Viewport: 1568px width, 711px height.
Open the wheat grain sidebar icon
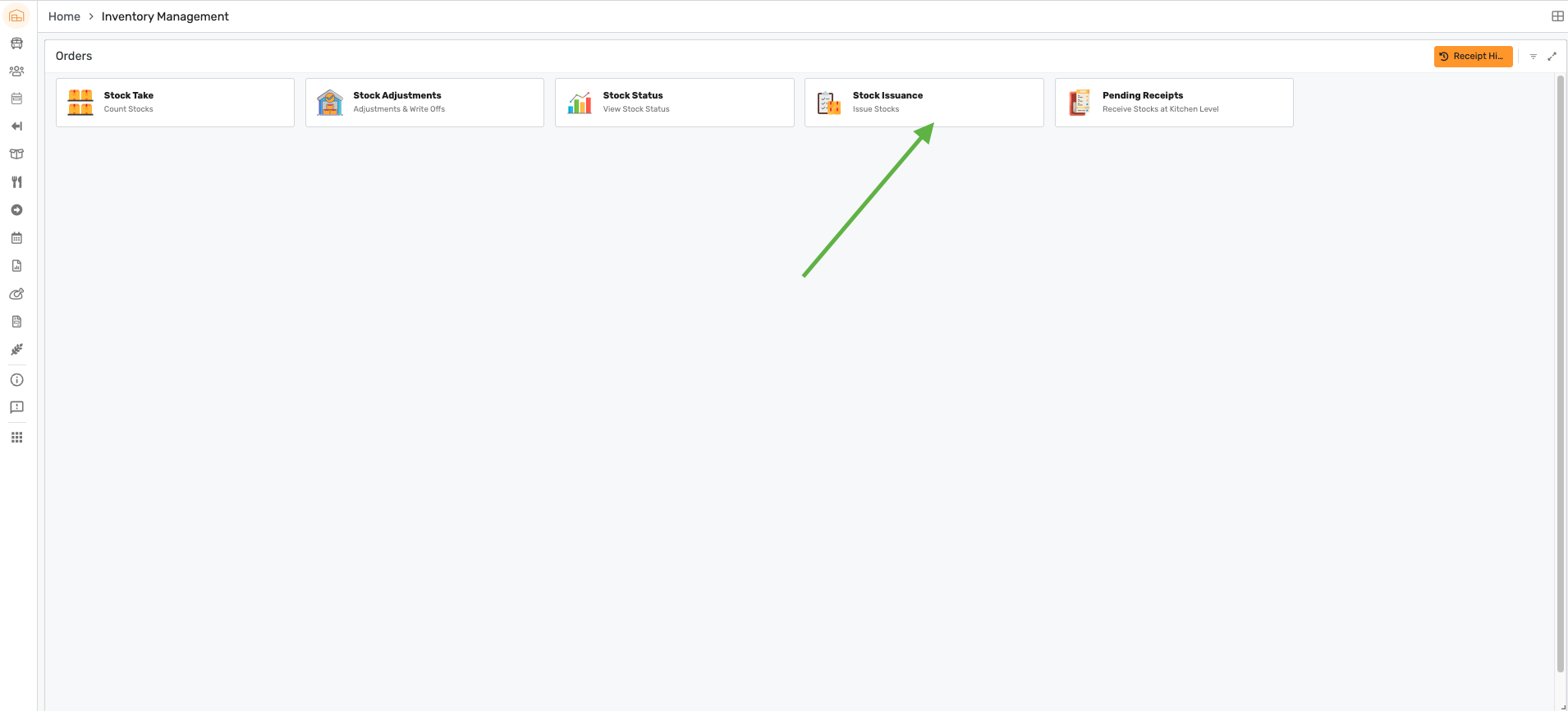[x=16, y=350]
